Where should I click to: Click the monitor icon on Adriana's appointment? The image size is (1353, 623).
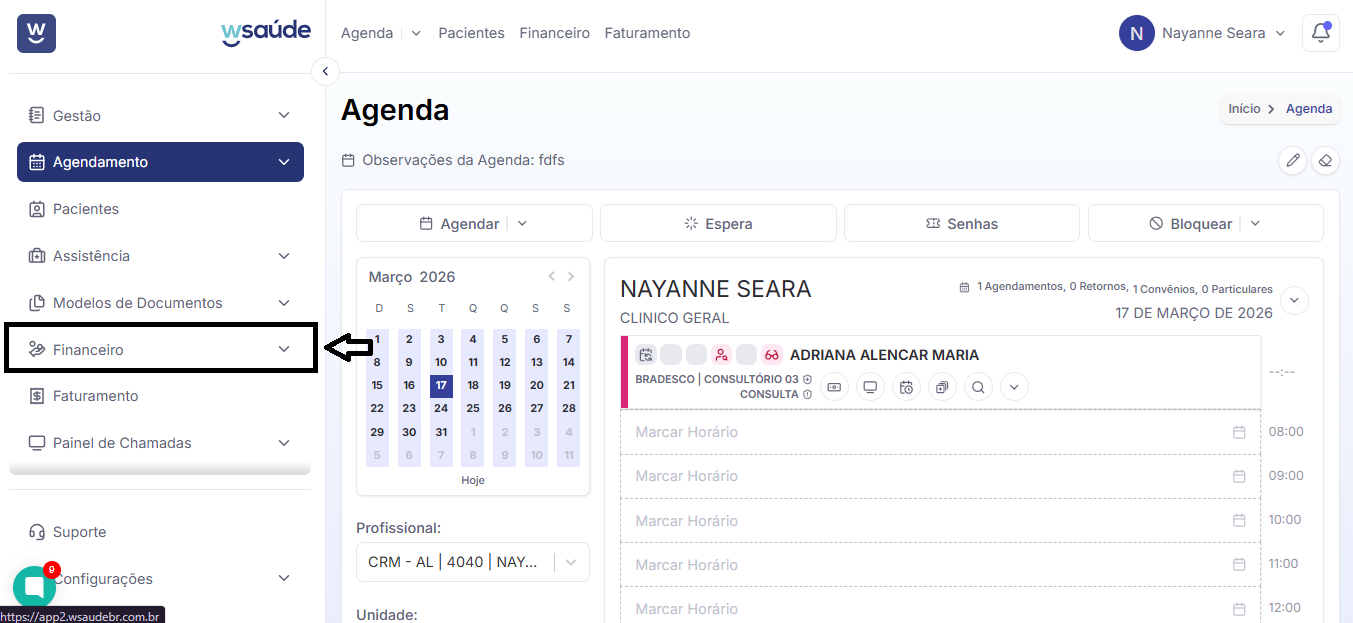click(870, 387)
